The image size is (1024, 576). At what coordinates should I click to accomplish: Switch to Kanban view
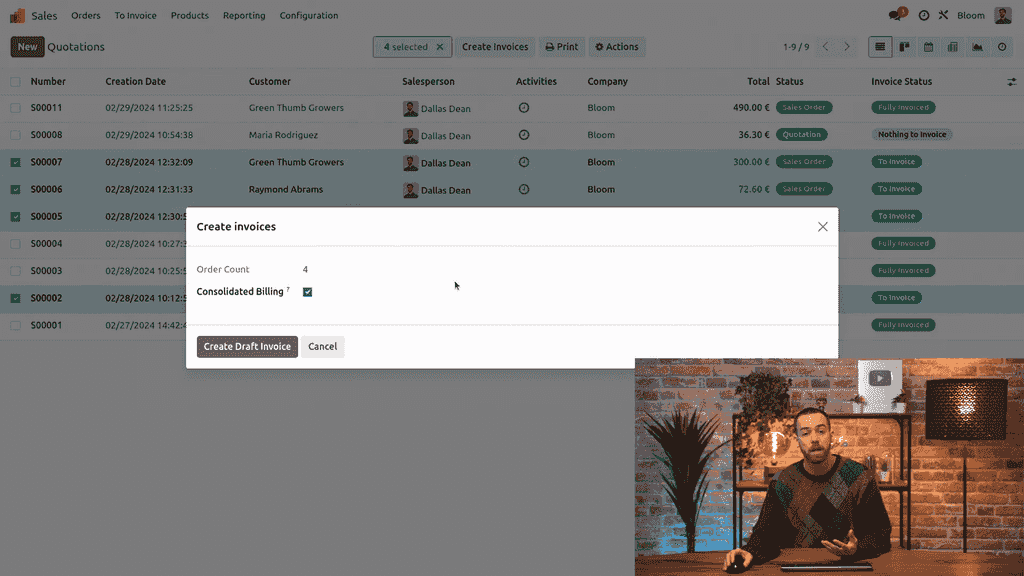(904, 47)
